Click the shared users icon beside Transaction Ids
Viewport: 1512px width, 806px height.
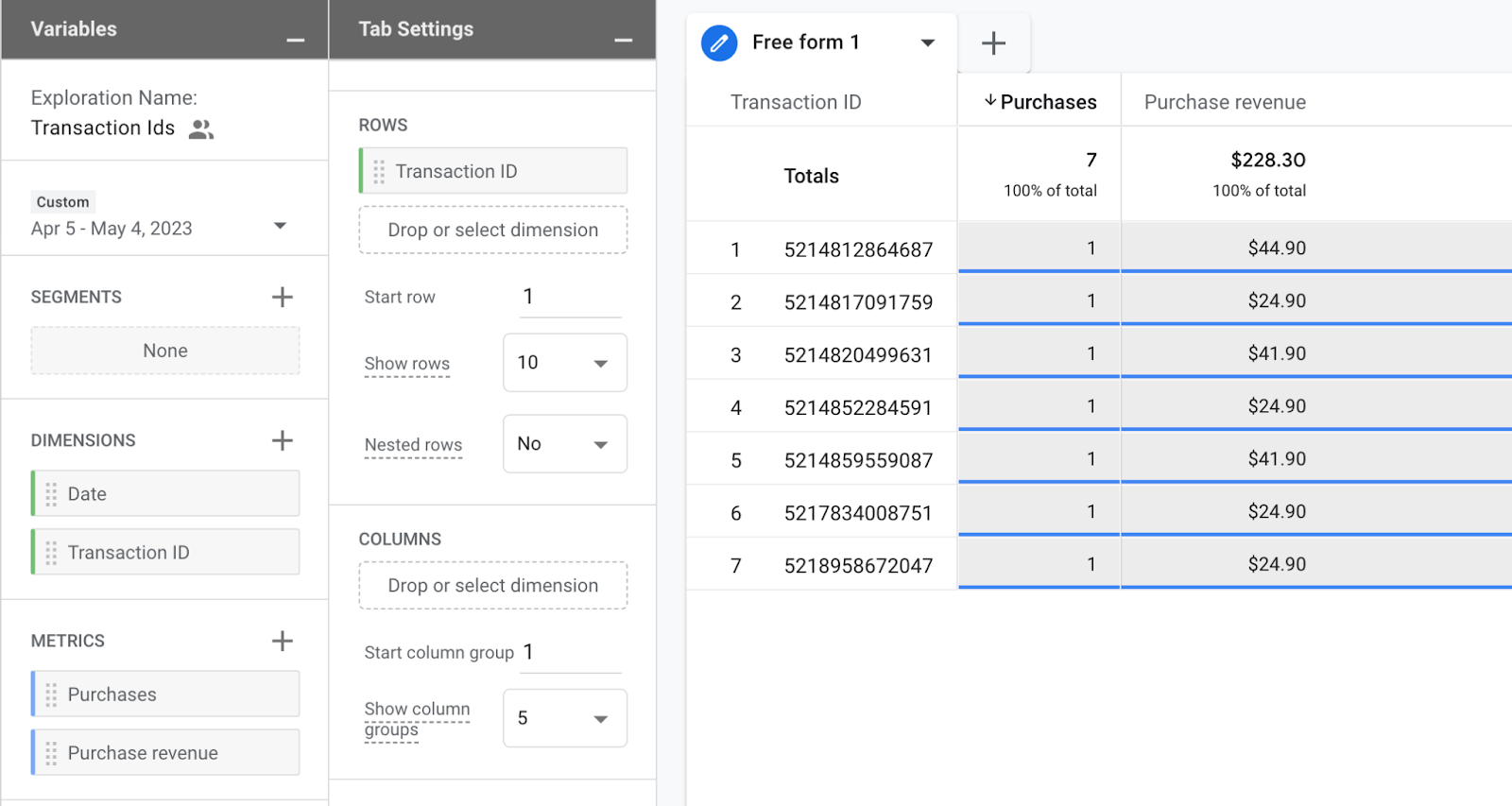[x=200, y=129]
